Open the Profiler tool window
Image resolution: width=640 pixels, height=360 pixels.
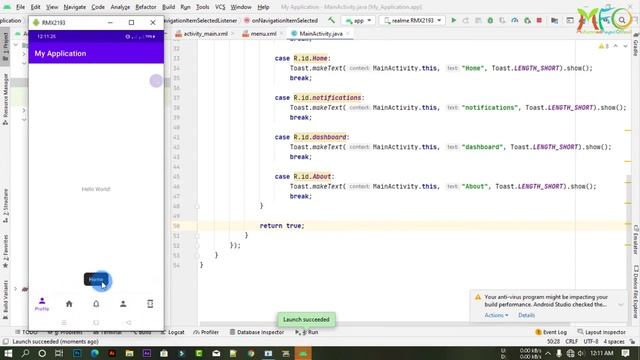pos(206,332)
